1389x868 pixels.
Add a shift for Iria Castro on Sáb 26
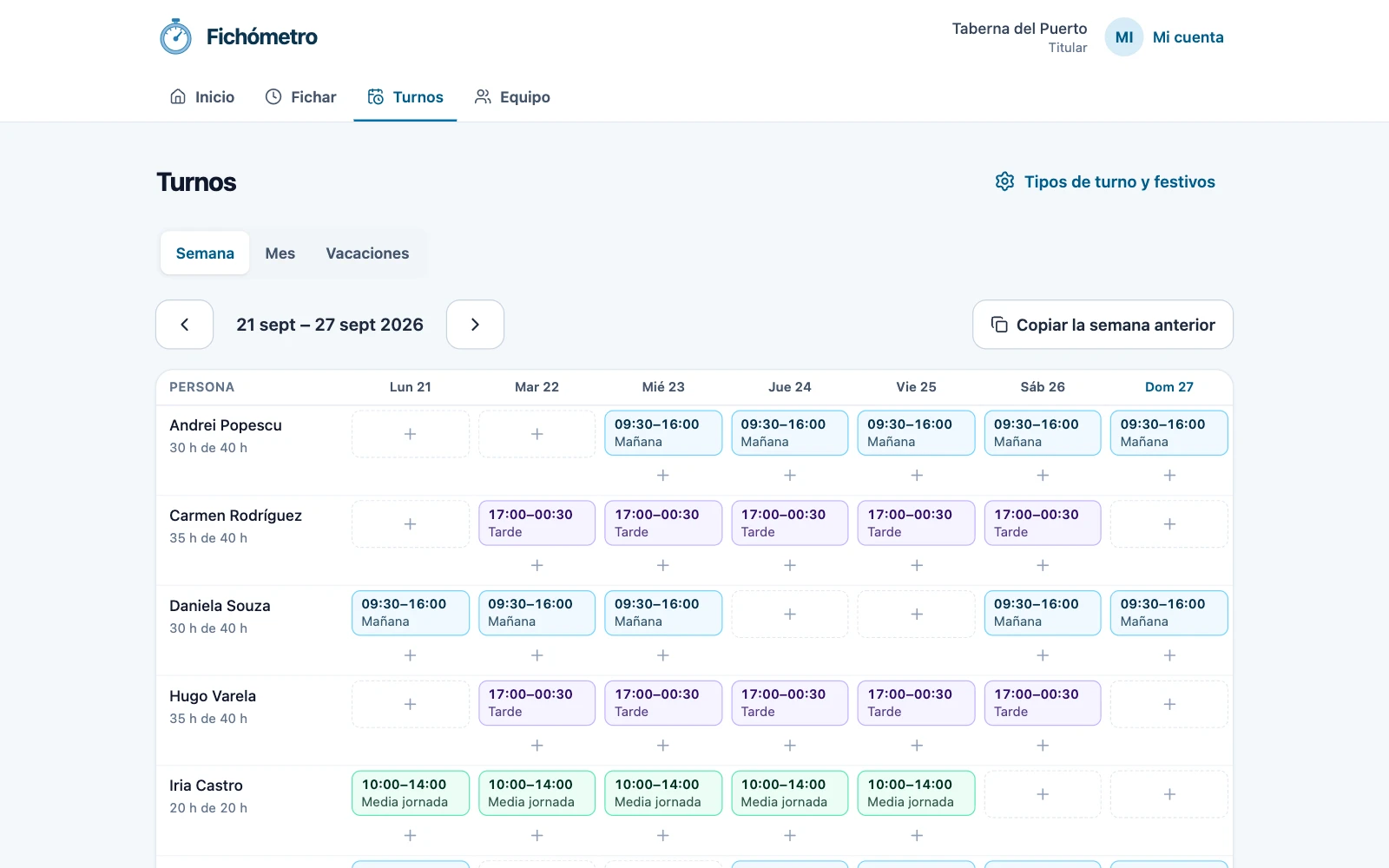tap(1043, 794)
